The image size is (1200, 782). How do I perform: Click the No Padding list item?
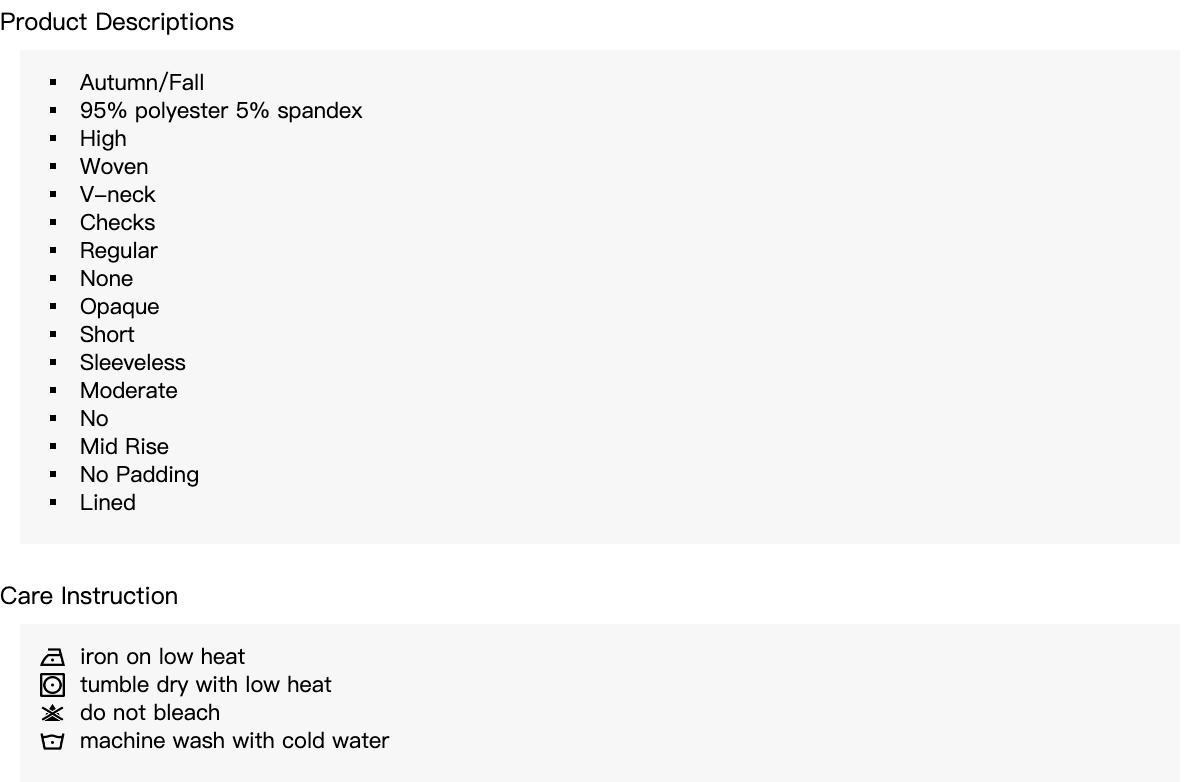pyautogui.click(x=140, y=475)
